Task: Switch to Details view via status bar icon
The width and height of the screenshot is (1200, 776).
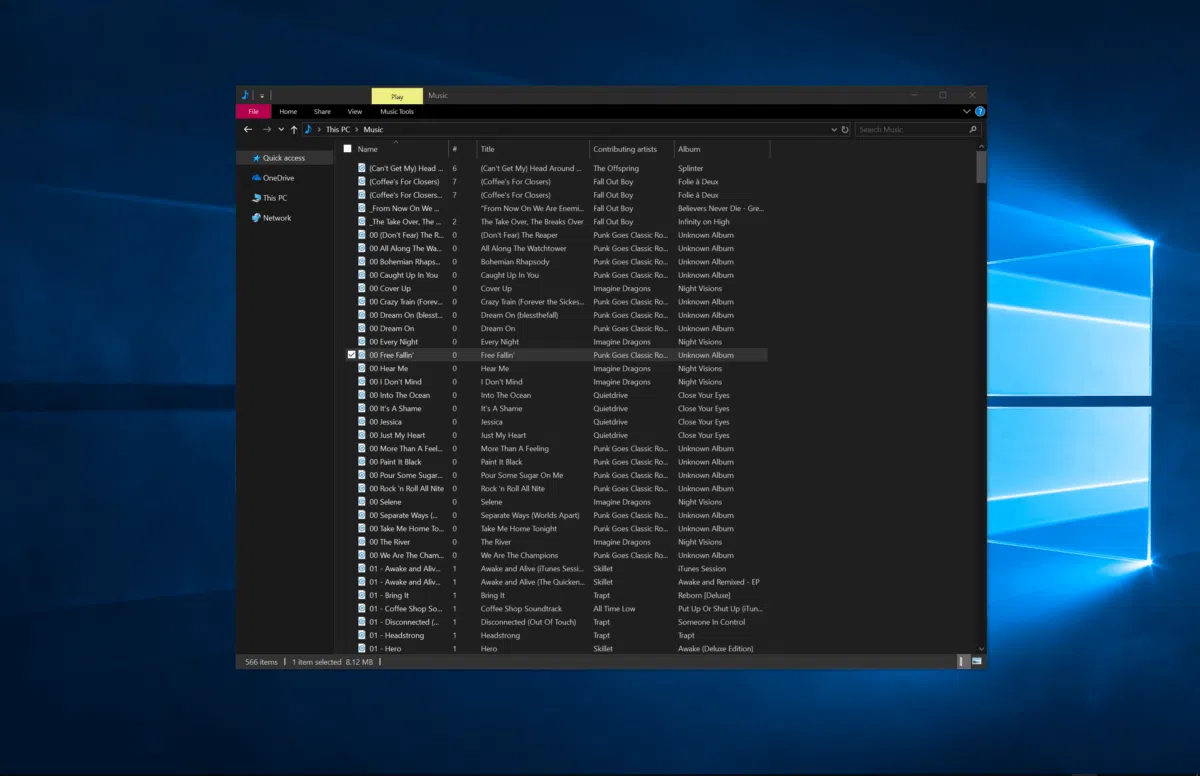Action: 961,661
